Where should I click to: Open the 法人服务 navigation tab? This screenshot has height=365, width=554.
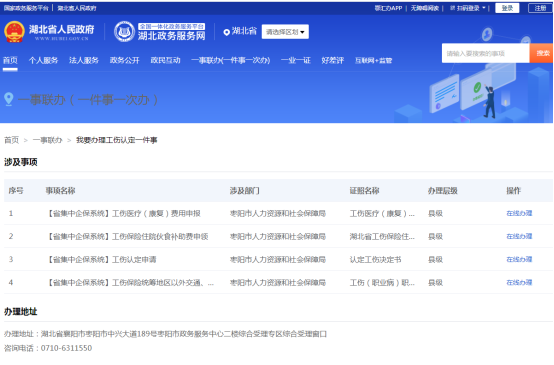(84, 60)
